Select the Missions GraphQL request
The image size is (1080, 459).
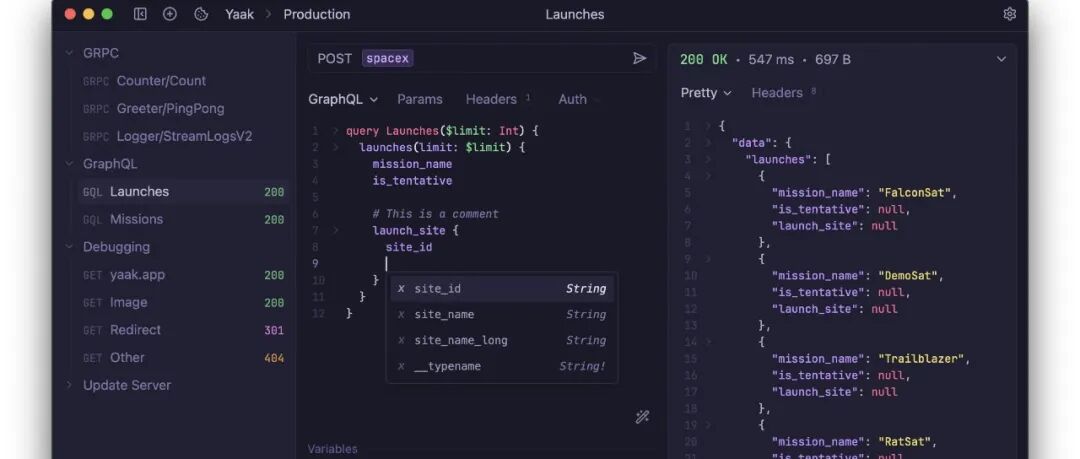coord(183,219)
